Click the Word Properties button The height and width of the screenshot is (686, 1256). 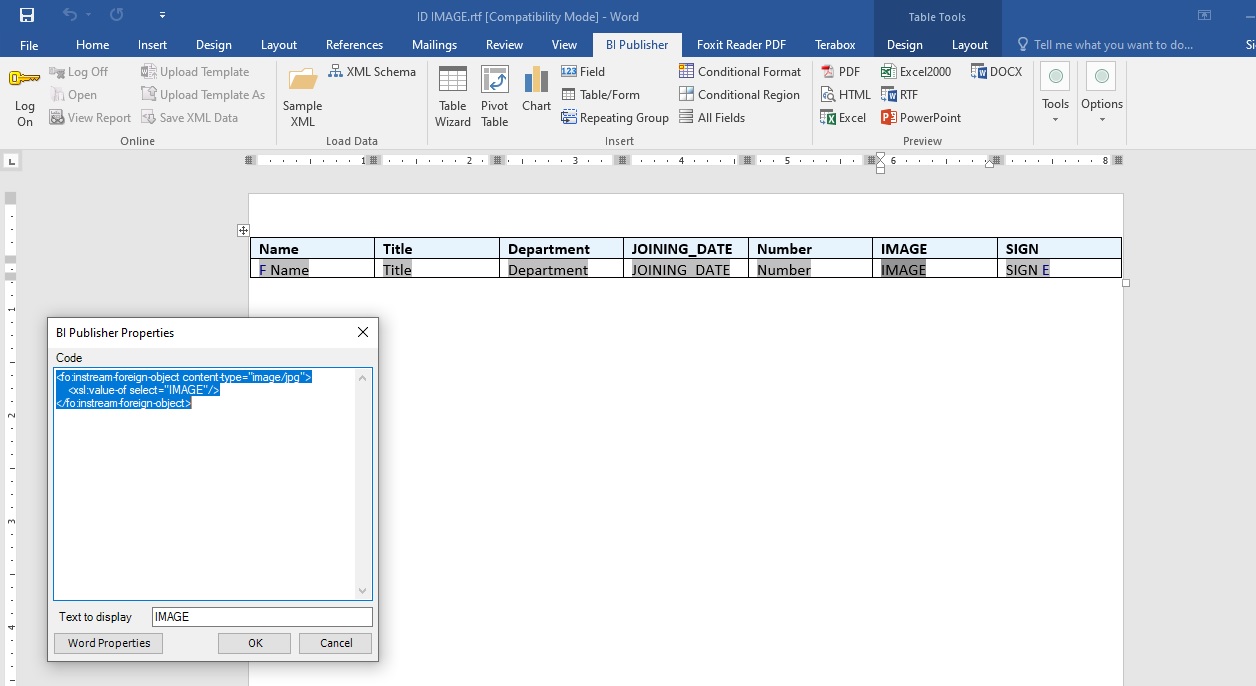[x=109, y=644]
